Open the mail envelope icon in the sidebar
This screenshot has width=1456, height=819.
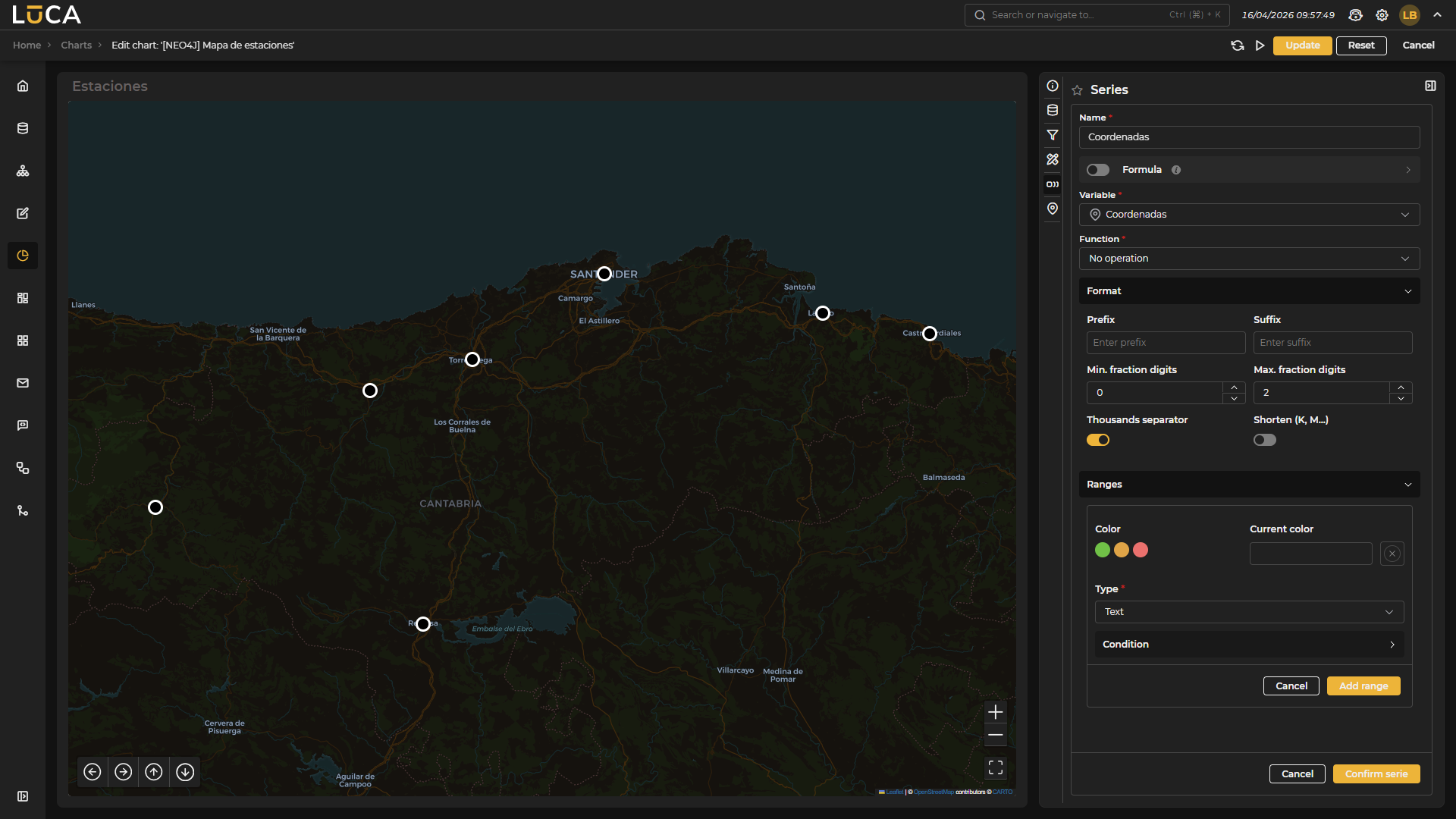pyautogui.click(x=23, y=383)
